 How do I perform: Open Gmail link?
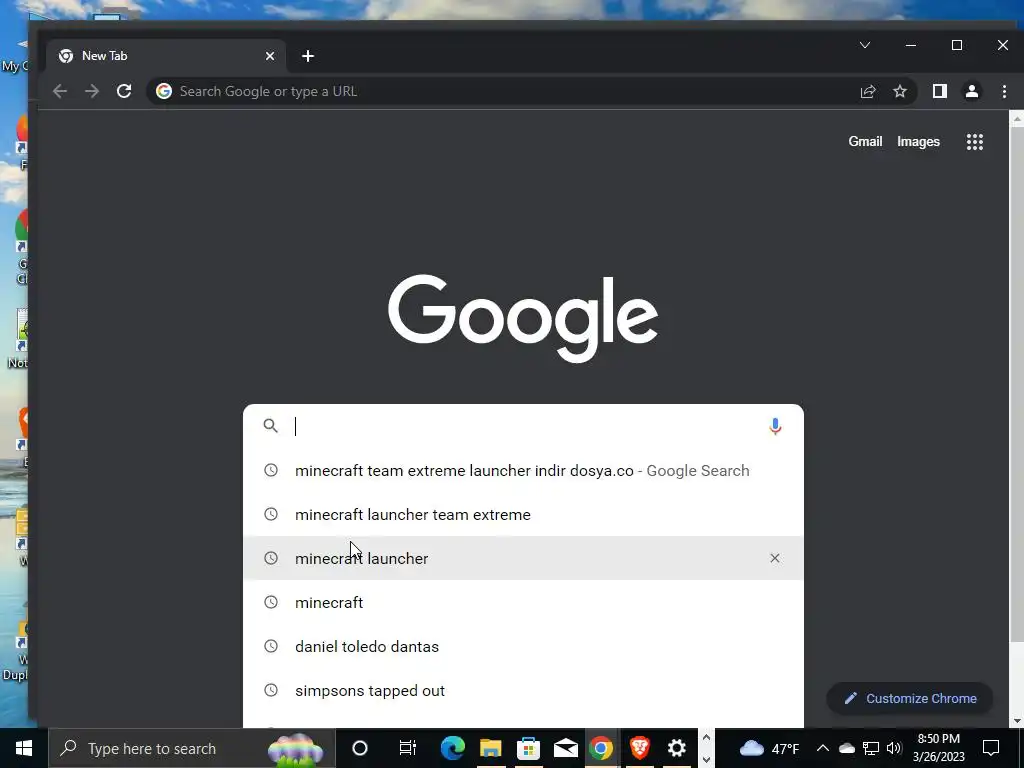click(865, 142)
